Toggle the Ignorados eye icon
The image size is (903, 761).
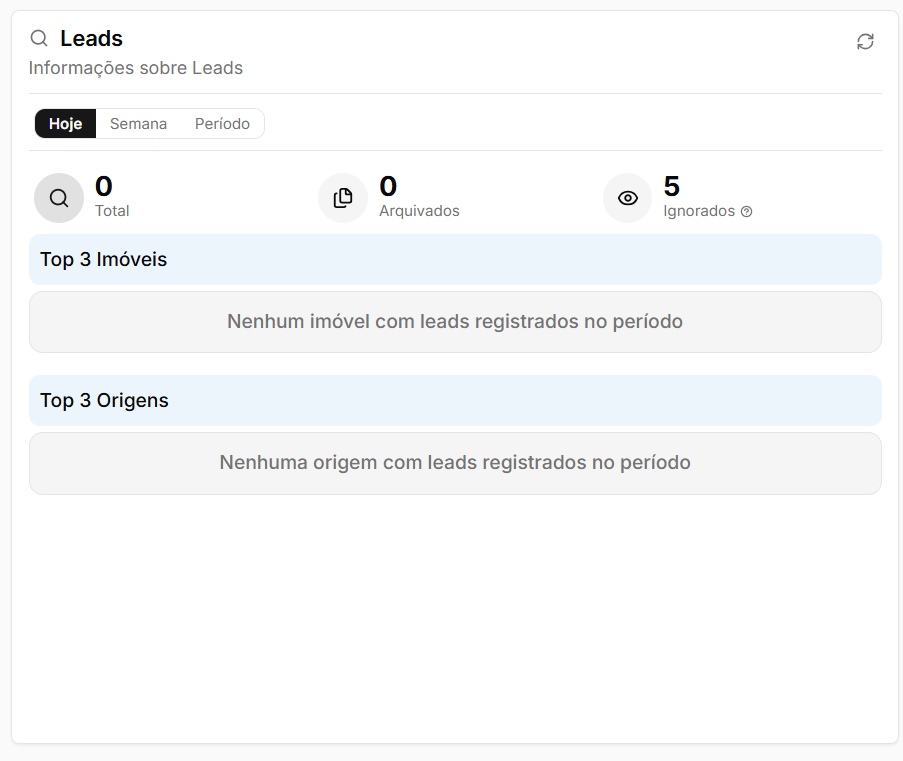(x=628, y=198)
